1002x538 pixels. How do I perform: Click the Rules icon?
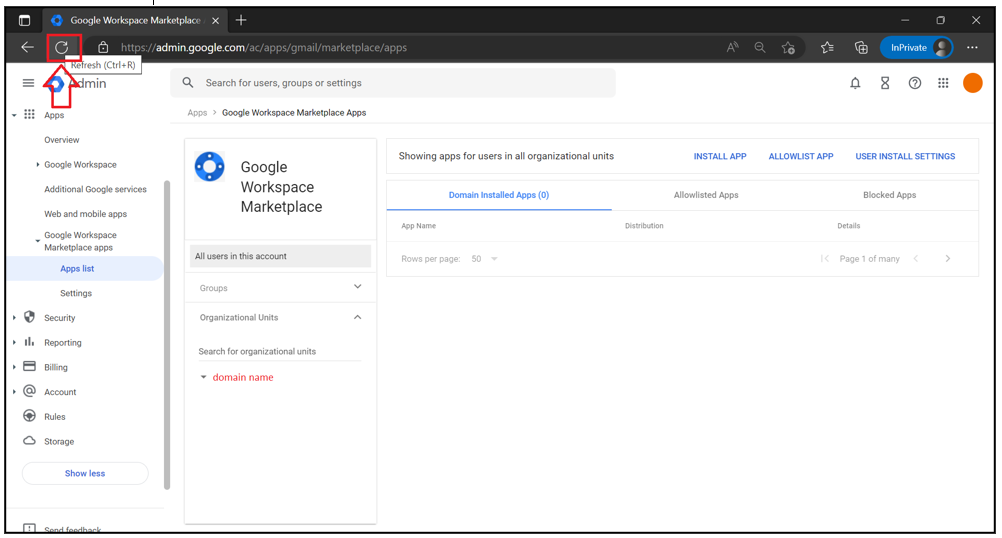tap(29, 416)
